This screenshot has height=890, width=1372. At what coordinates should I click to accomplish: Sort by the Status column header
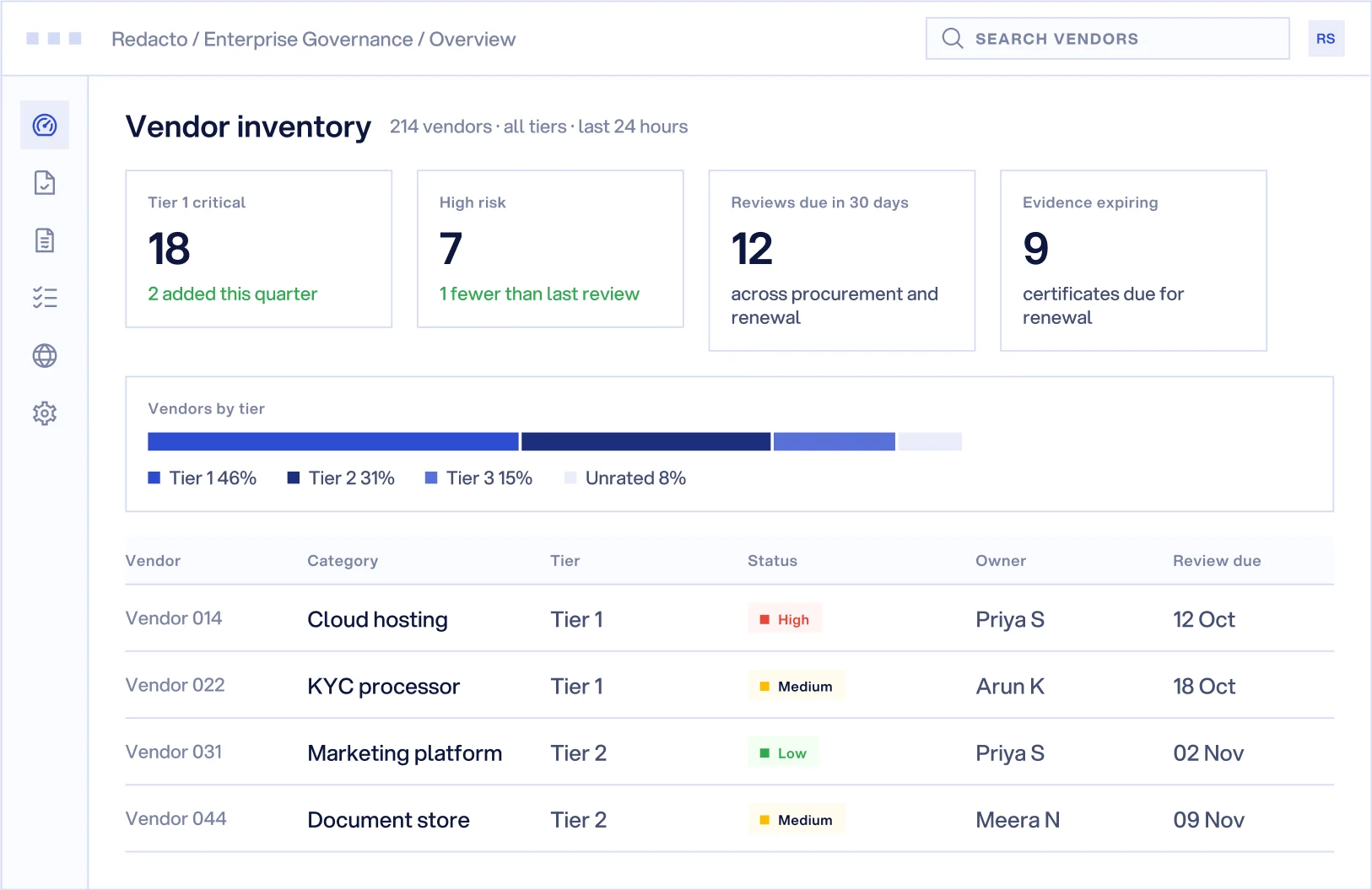click(772, 561)
